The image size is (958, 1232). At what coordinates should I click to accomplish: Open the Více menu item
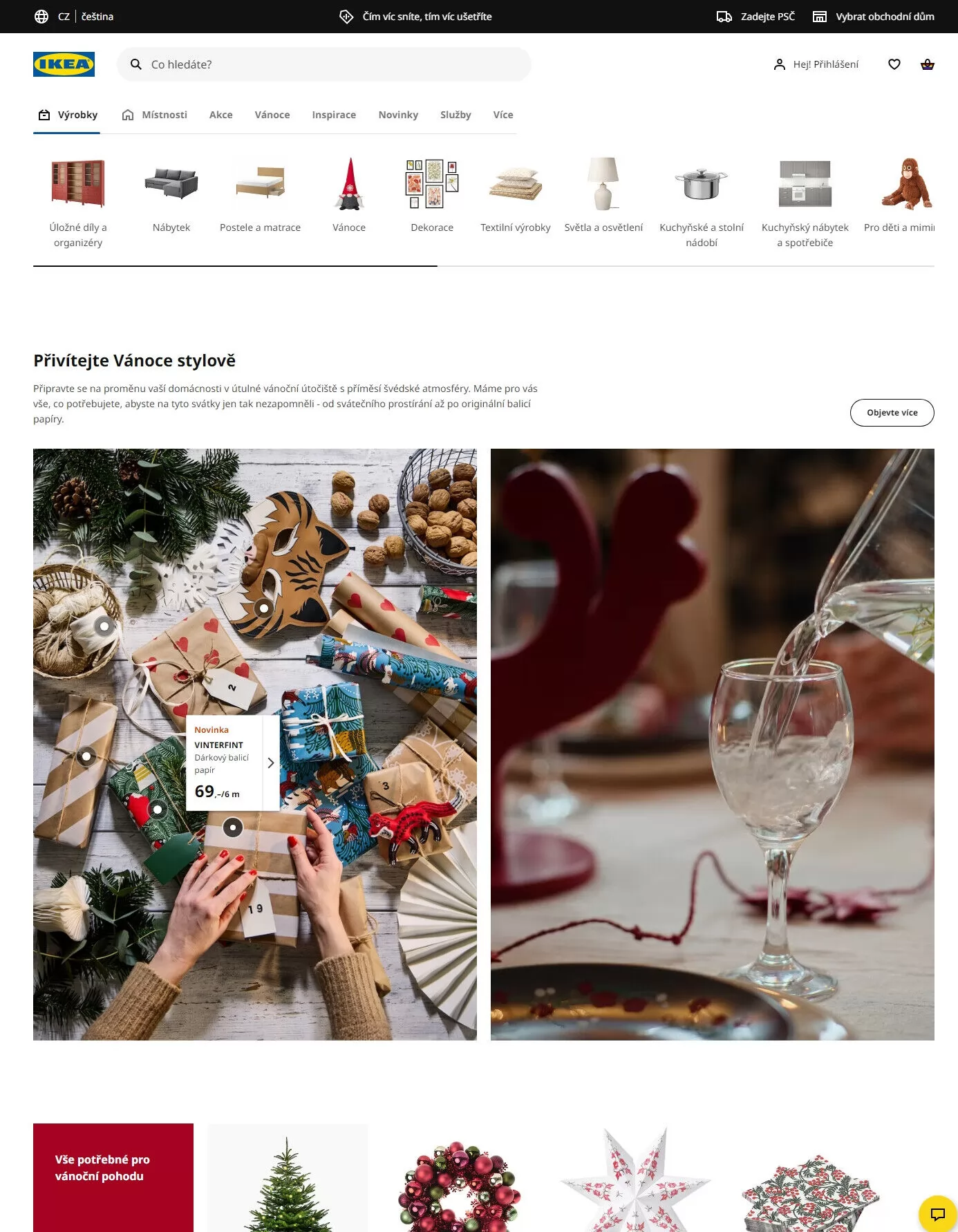tap(503, 115)
